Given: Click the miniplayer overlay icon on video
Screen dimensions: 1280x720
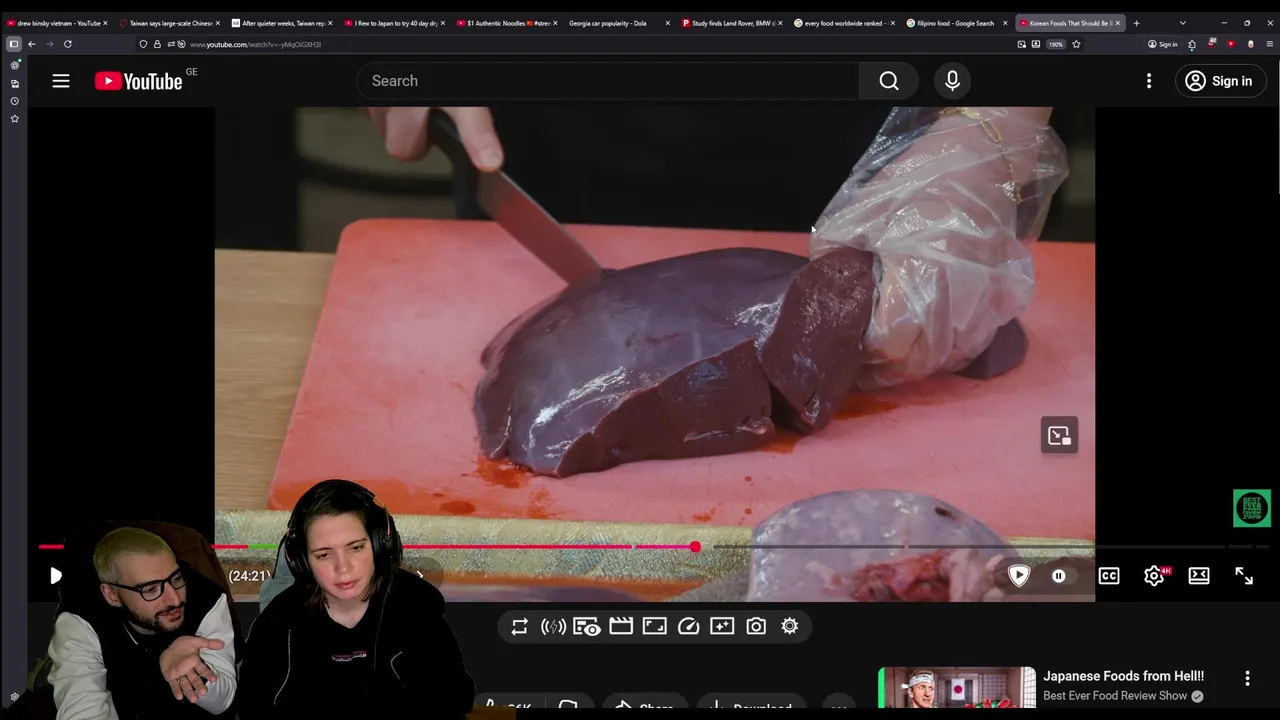Looking at the screenshot, I should tap(1059, 435).
